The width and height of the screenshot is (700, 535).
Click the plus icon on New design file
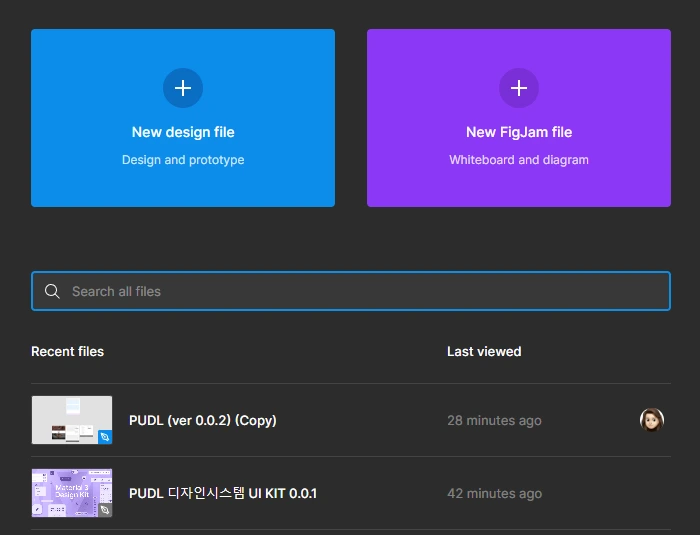pyautogui.click(x=183, y=88)
